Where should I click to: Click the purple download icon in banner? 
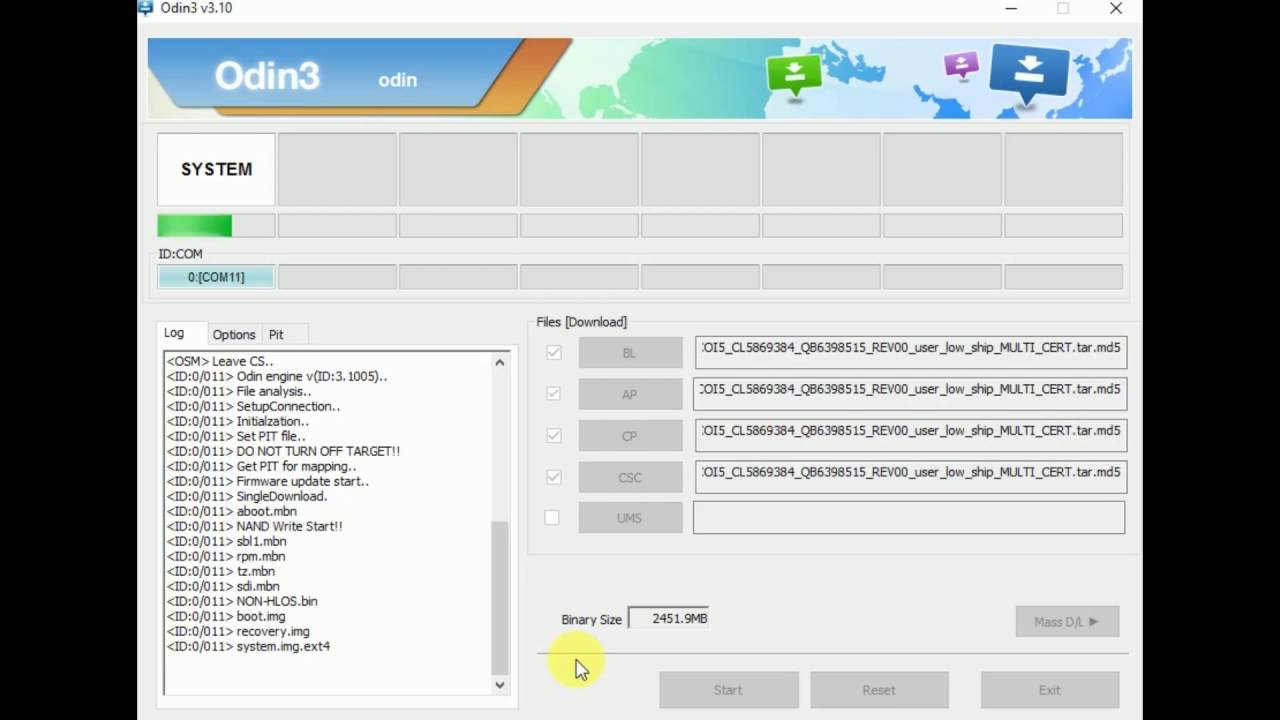[x=961, y=66]
